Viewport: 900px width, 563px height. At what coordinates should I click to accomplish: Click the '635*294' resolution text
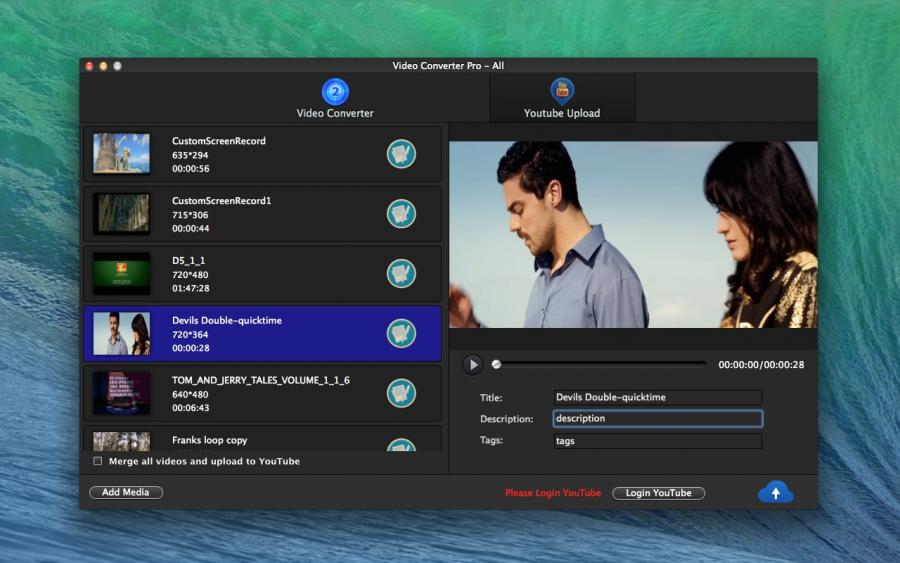(190, 156)
